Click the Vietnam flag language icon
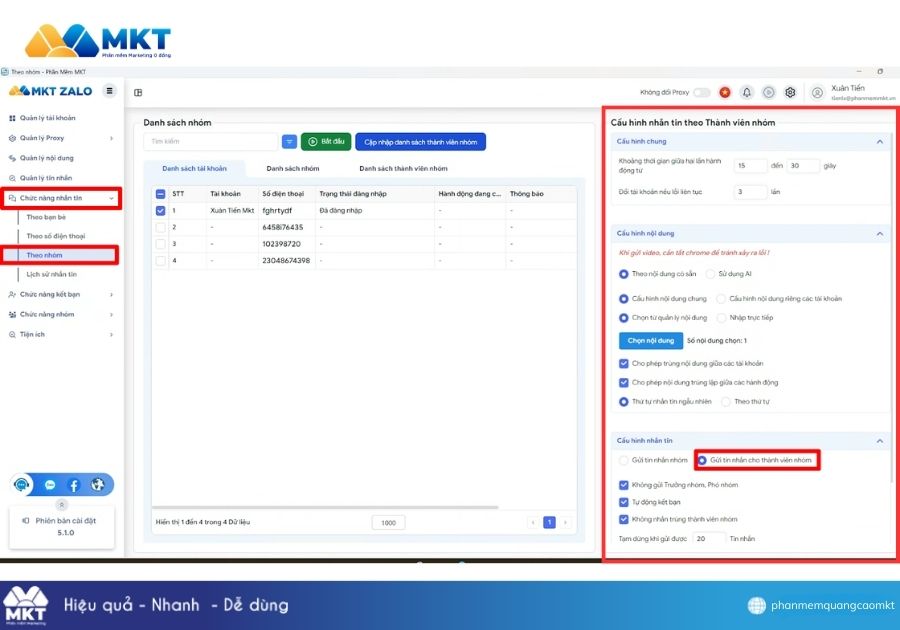 [x=724, y=92]
